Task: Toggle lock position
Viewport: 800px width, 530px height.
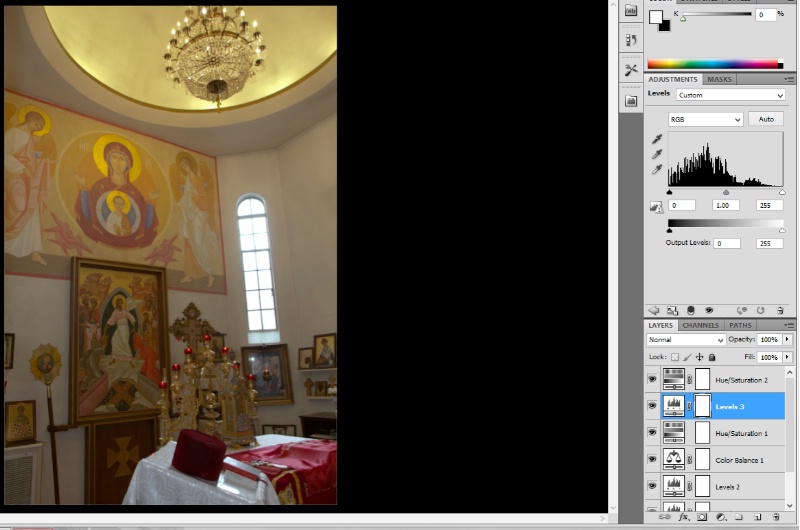Action: pyautogui.click(x=699, y=357)
